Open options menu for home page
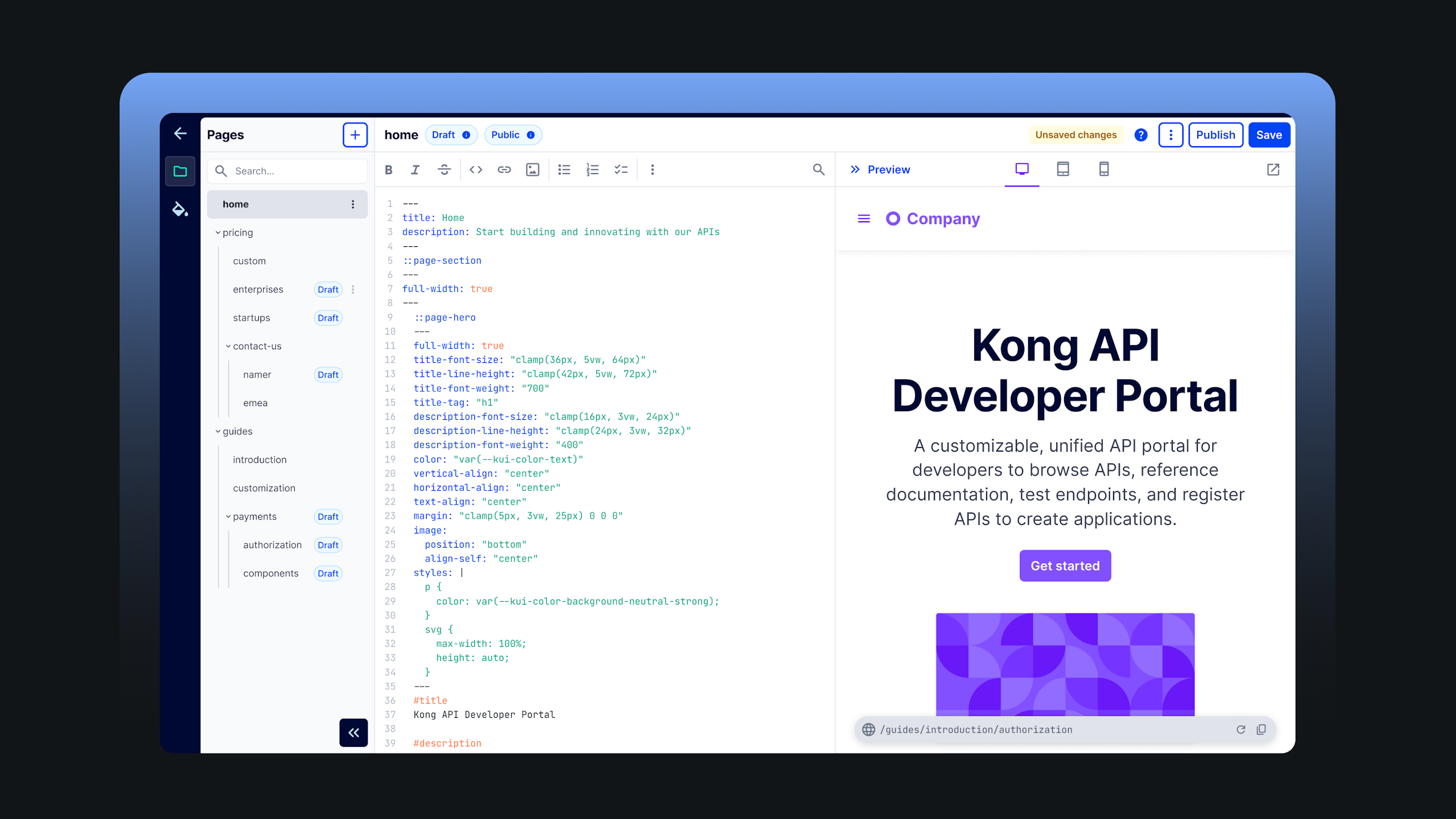The width and height of the screenshot is (1456, 819). (353, 204)
